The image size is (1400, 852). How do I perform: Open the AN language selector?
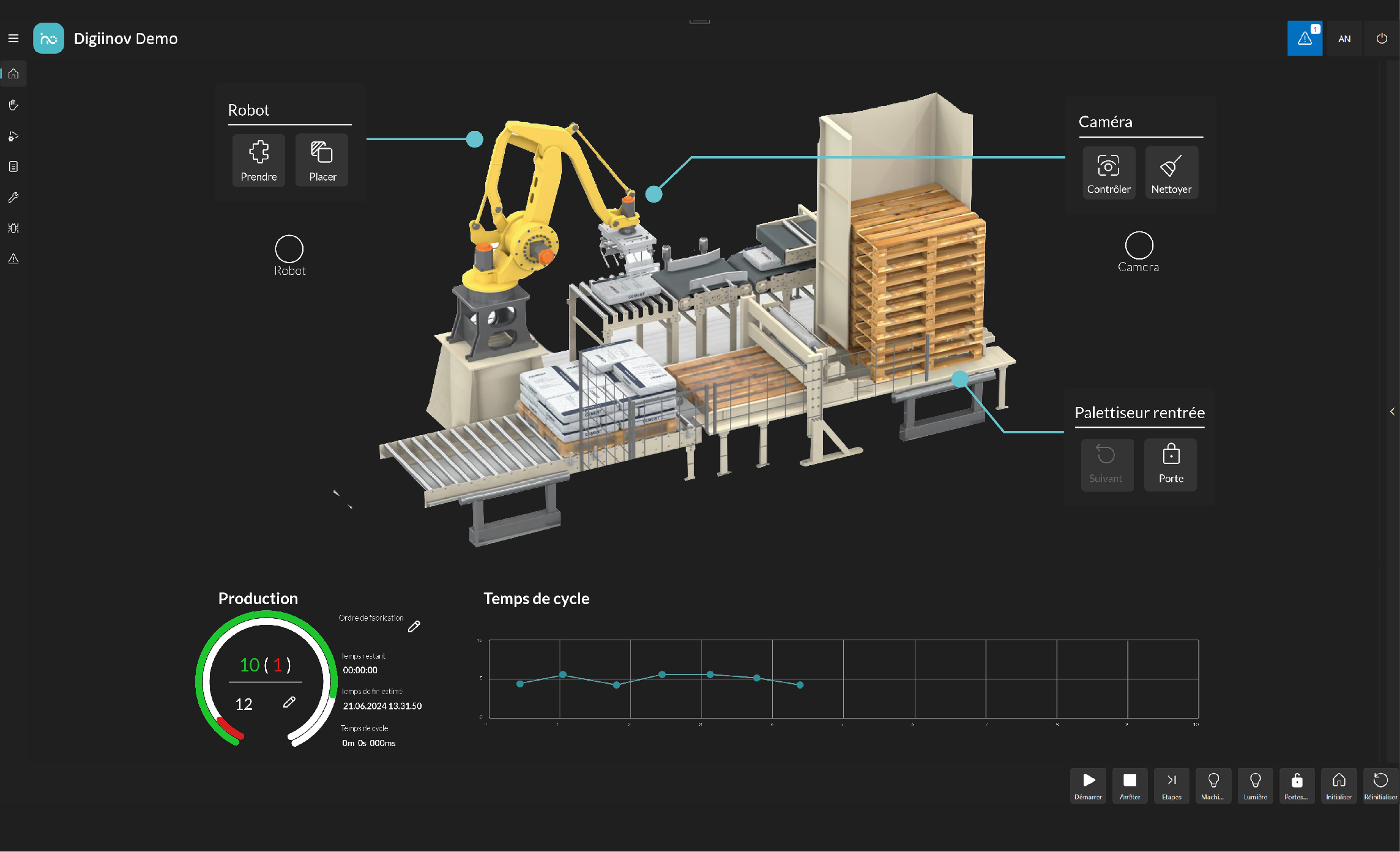point(1344,39)
